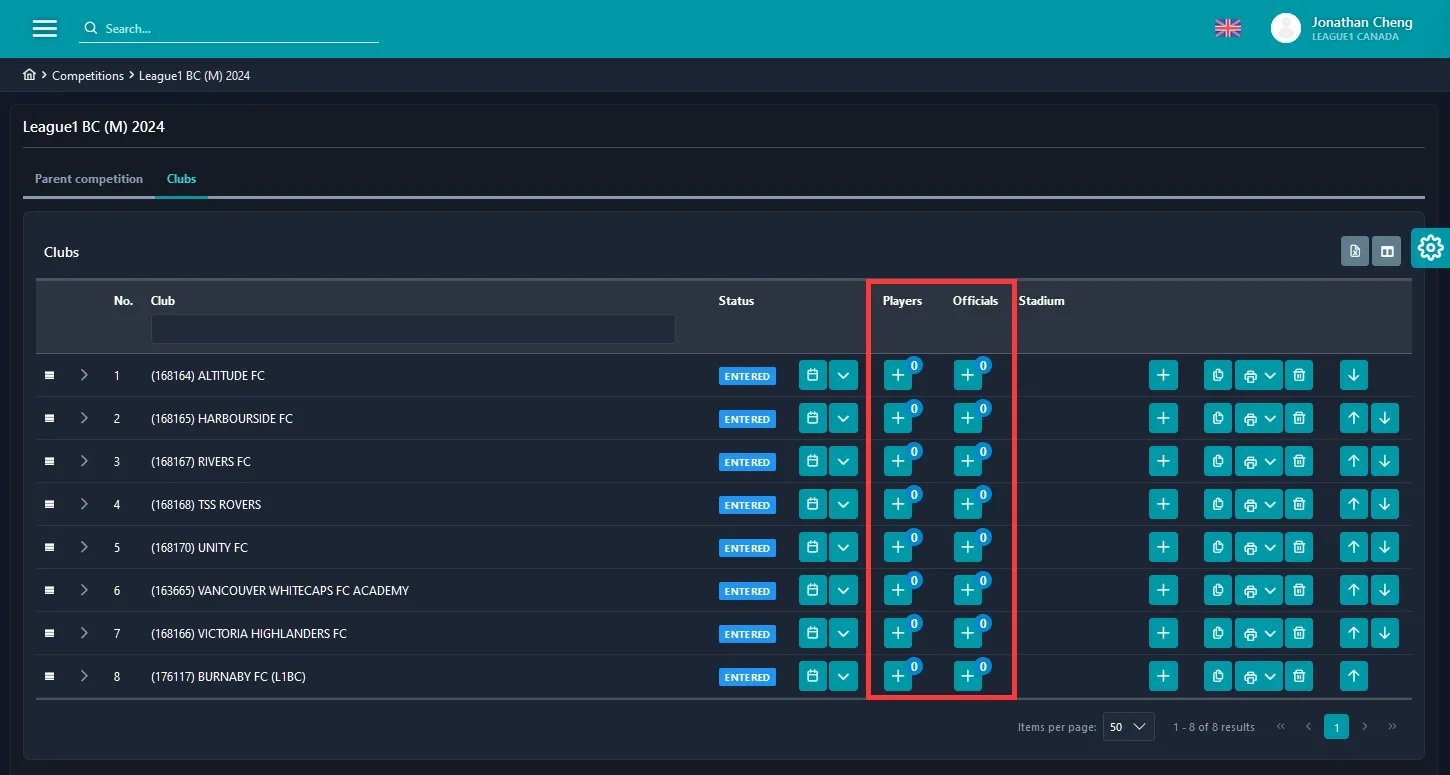
Task: Open calendar for VICTORIA HIGHLANDERS FC
Action: (x=813, y=633)
